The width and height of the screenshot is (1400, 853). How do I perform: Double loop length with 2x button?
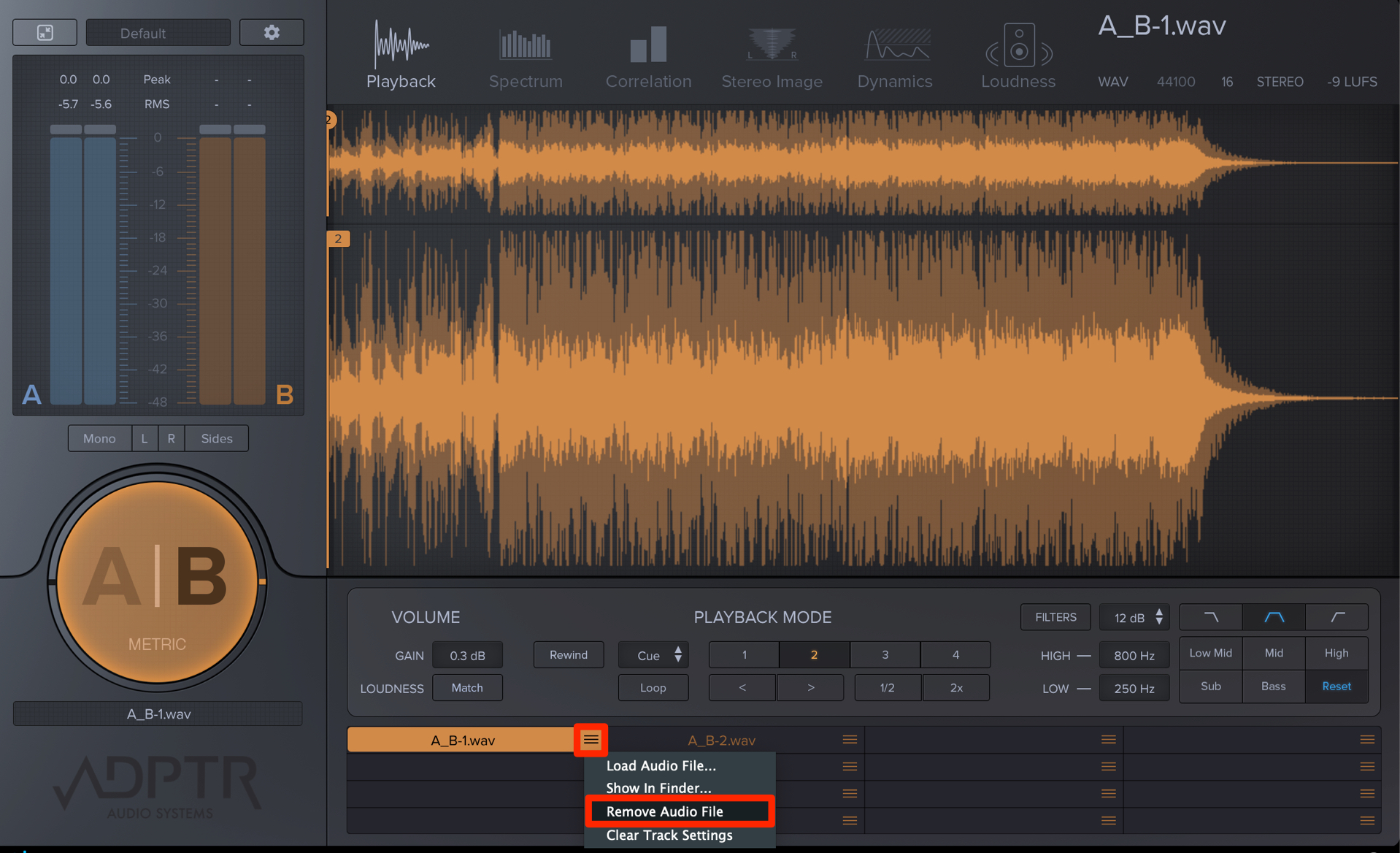pos(956,688)
